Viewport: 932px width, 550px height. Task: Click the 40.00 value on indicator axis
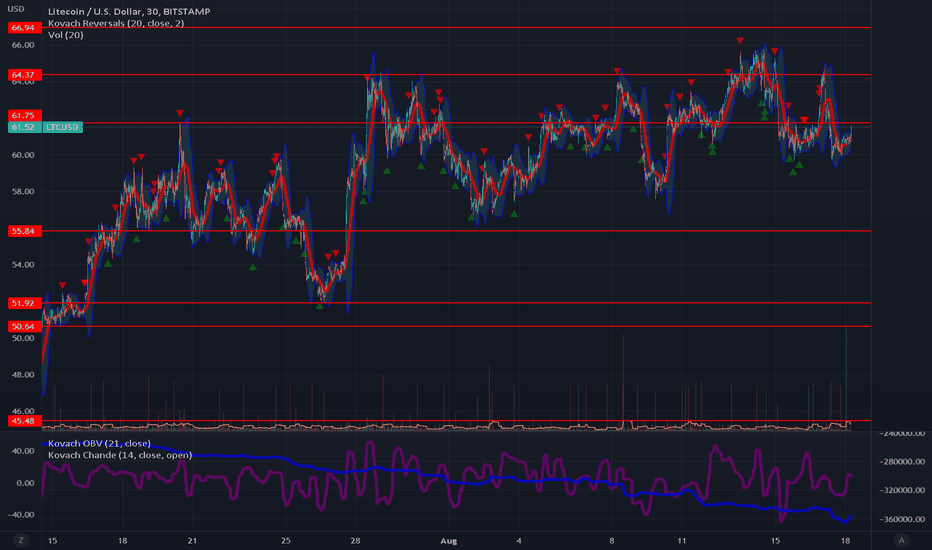(23, 451)
